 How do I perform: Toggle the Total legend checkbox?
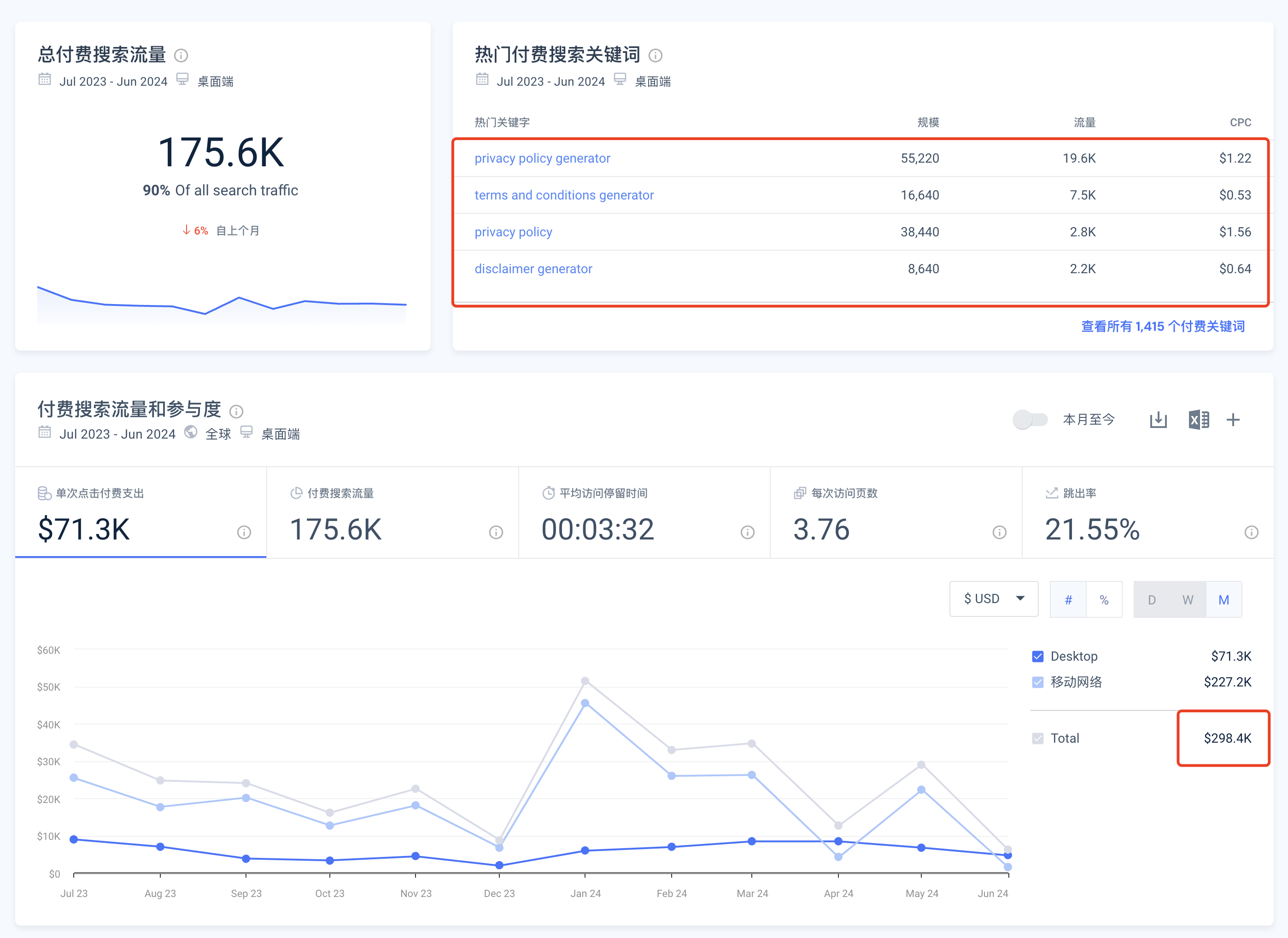pyautogui.click(x=1037, y=738)
